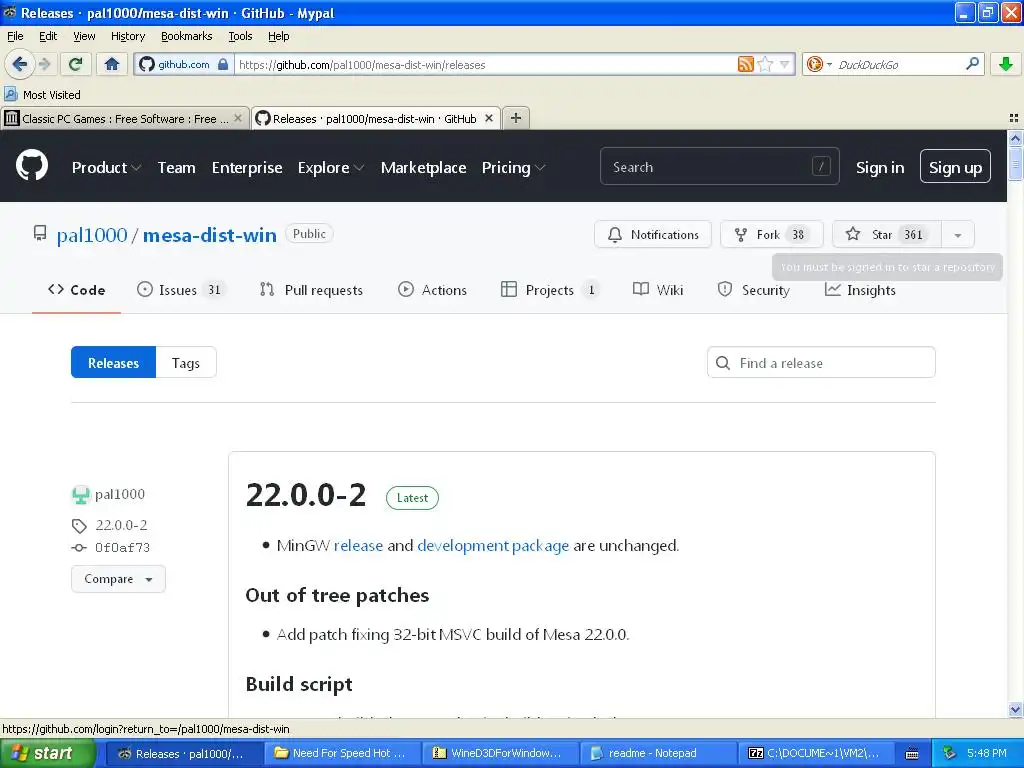Open the 22.0.0-2 tag link in sidebar
Viewport: 1024px width, 768px height.
coord(121,525)
